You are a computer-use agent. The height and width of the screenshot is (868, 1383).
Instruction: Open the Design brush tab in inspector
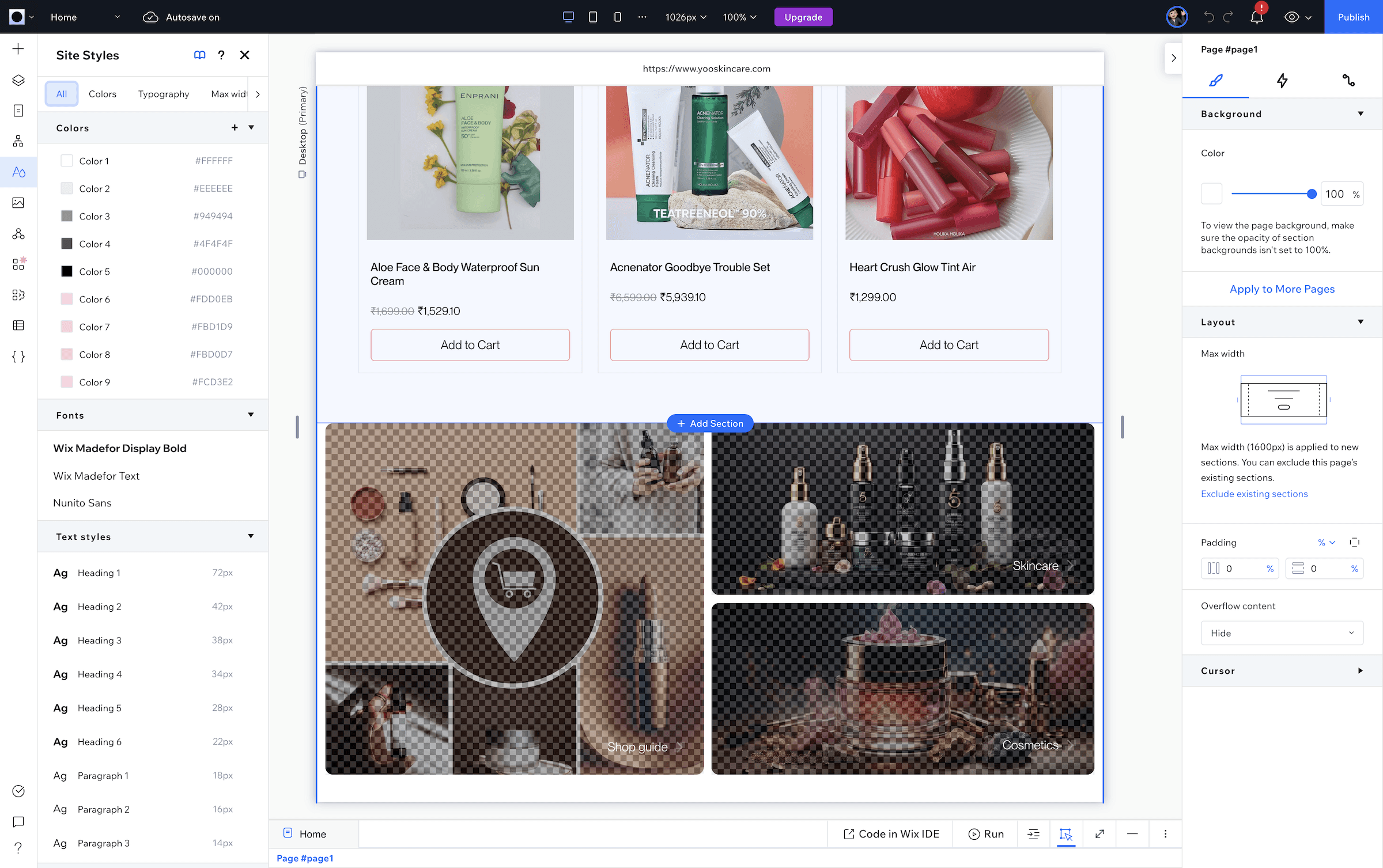click(x=1215, y=81)
